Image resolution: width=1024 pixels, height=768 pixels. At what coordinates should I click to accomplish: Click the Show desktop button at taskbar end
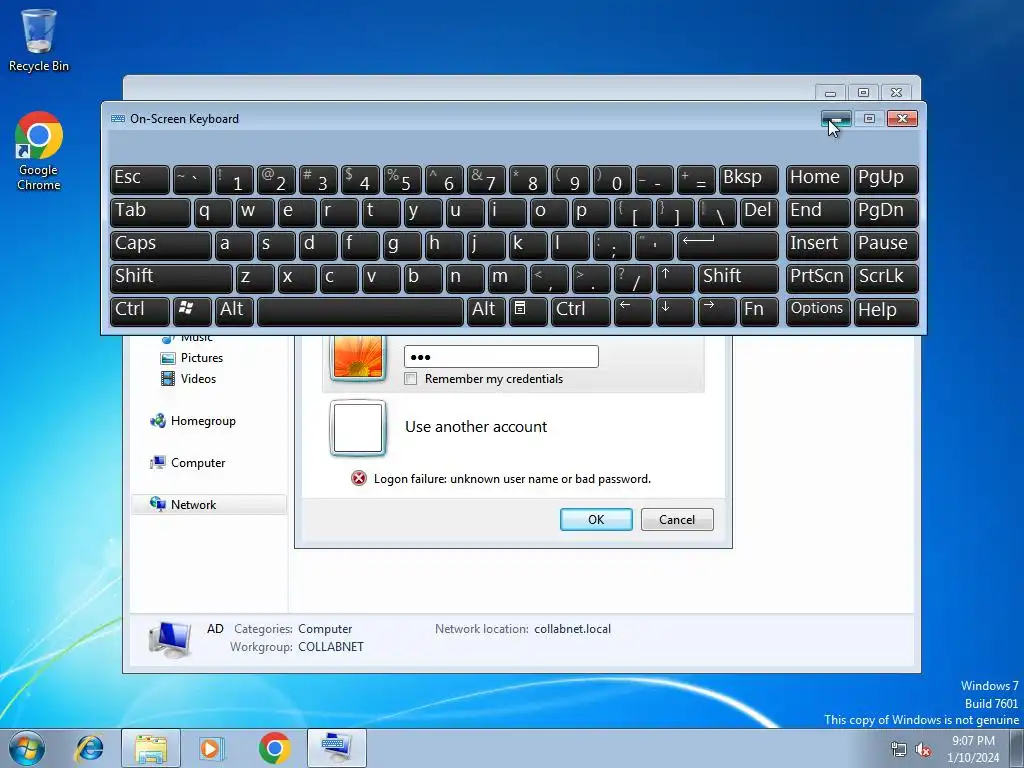click(x=1017, y=748)
